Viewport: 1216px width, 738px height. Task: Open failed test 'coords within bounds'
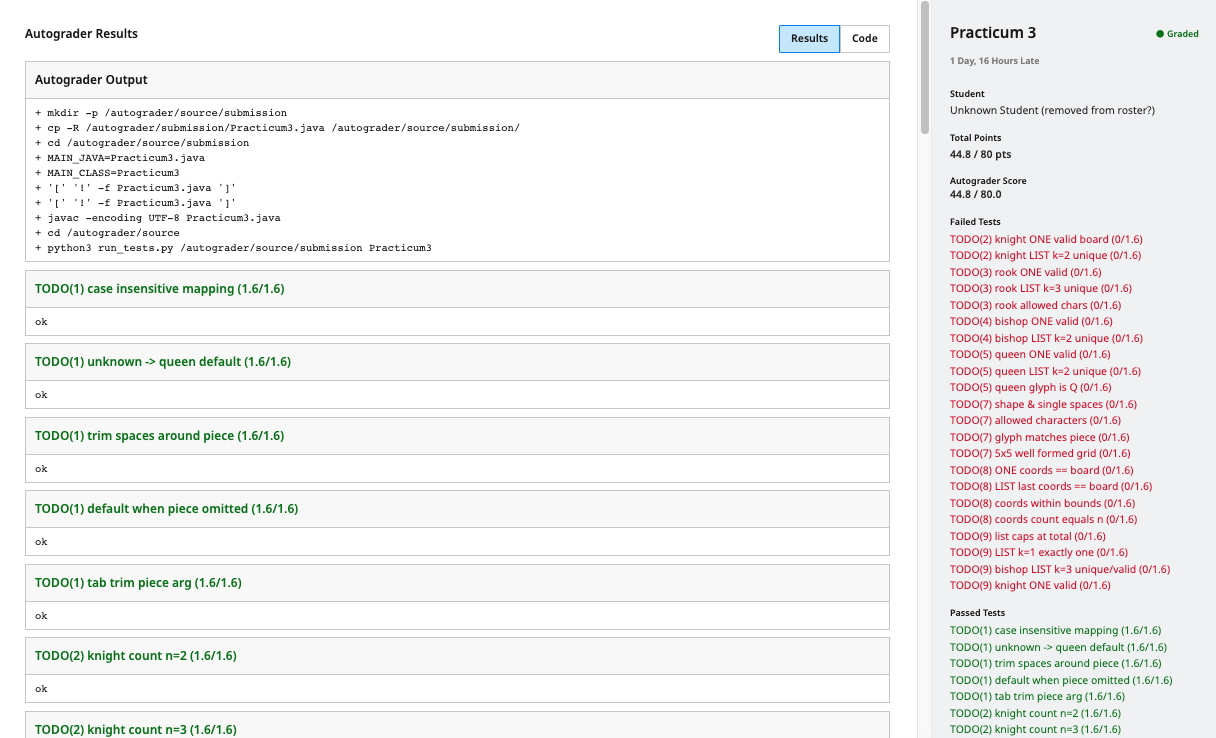point(1042,503)
